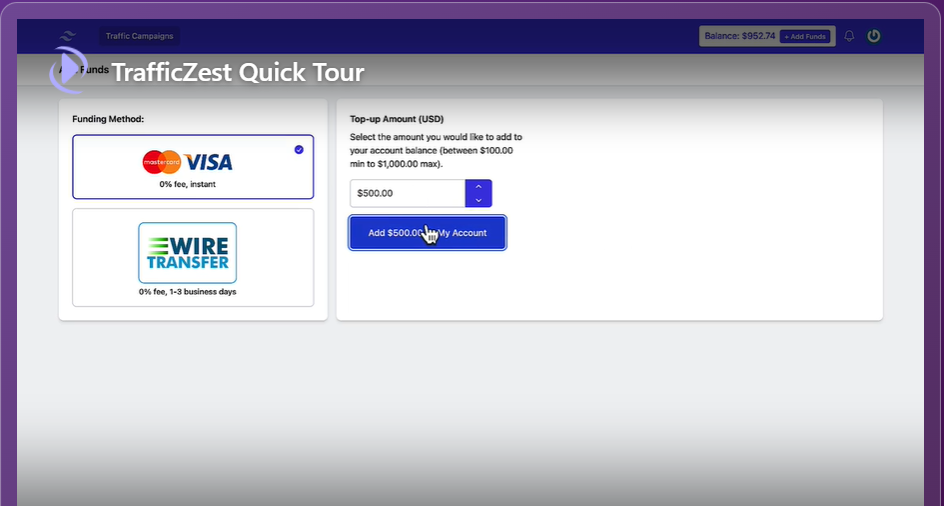The image size is (944, 506).
Task: Click Add $500.00 to My Account button
Action: click(x=427, y=233)
